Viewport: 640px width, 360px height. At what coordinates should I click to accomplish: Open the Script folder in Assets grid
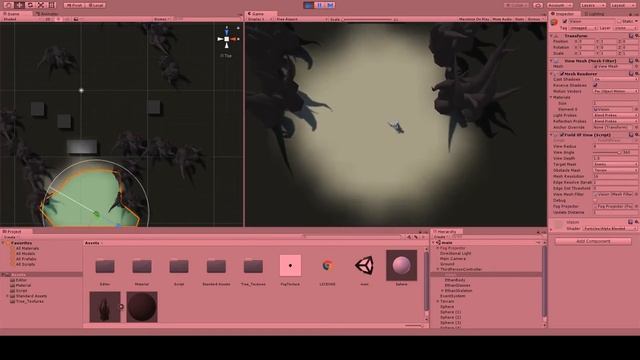179,267
